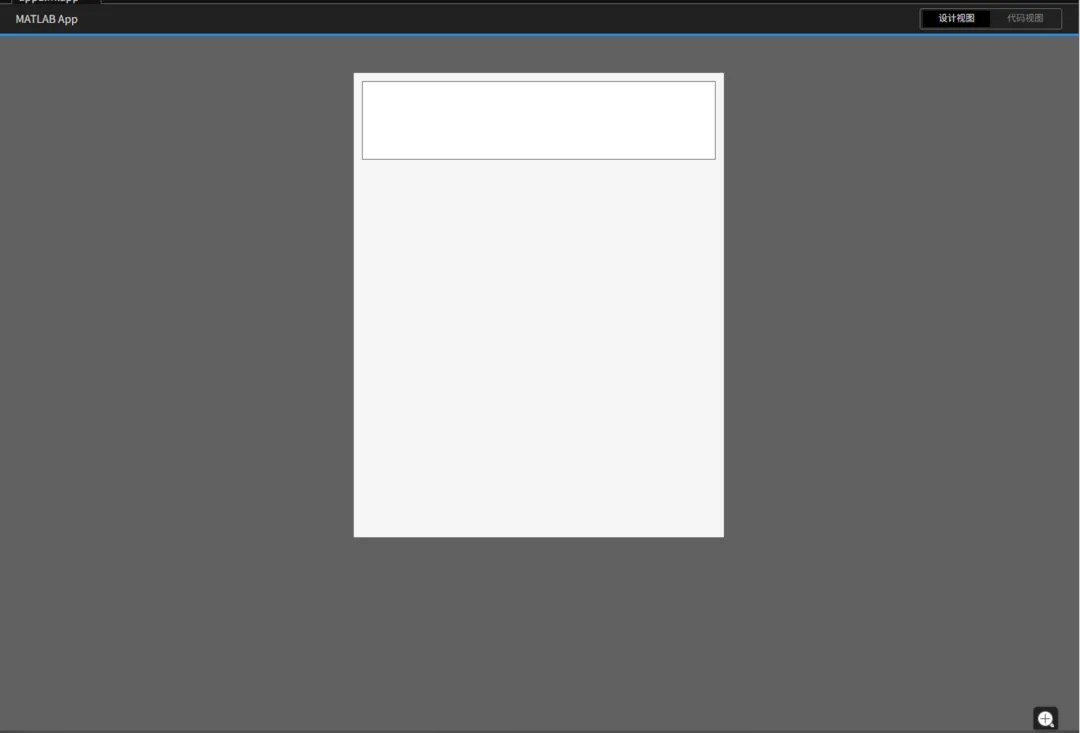Click the empty light-gray app canvas
The image size is (1080, 733).
pos(539,348)
